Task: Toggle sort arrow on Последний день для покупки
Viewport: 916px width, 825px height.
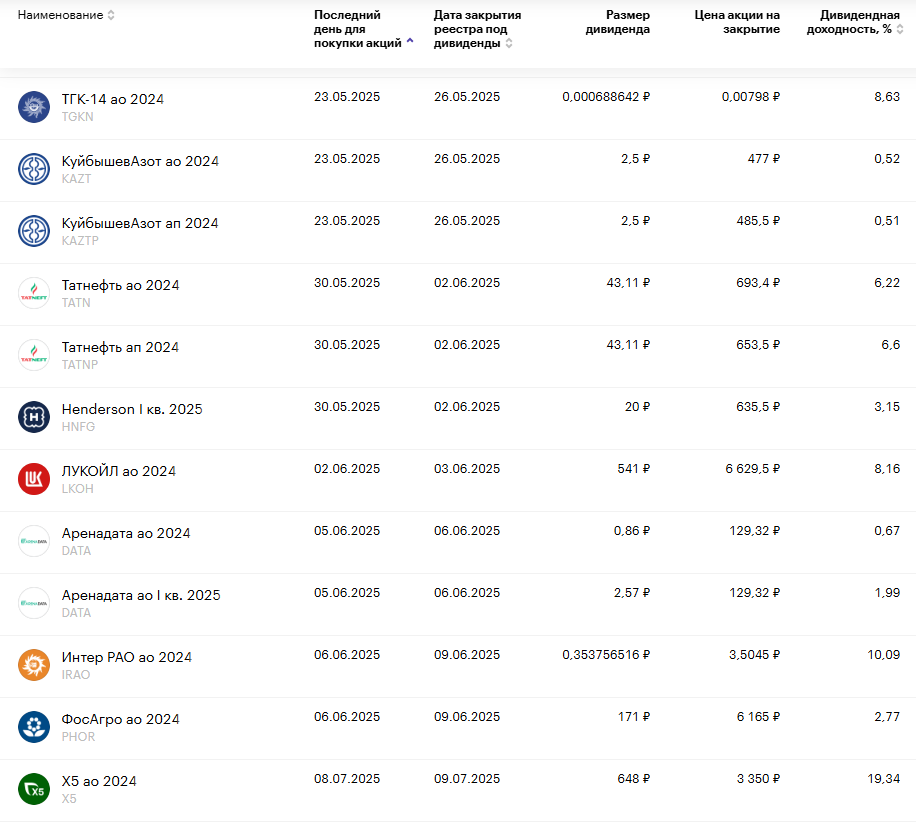Action: pos(410,42)
